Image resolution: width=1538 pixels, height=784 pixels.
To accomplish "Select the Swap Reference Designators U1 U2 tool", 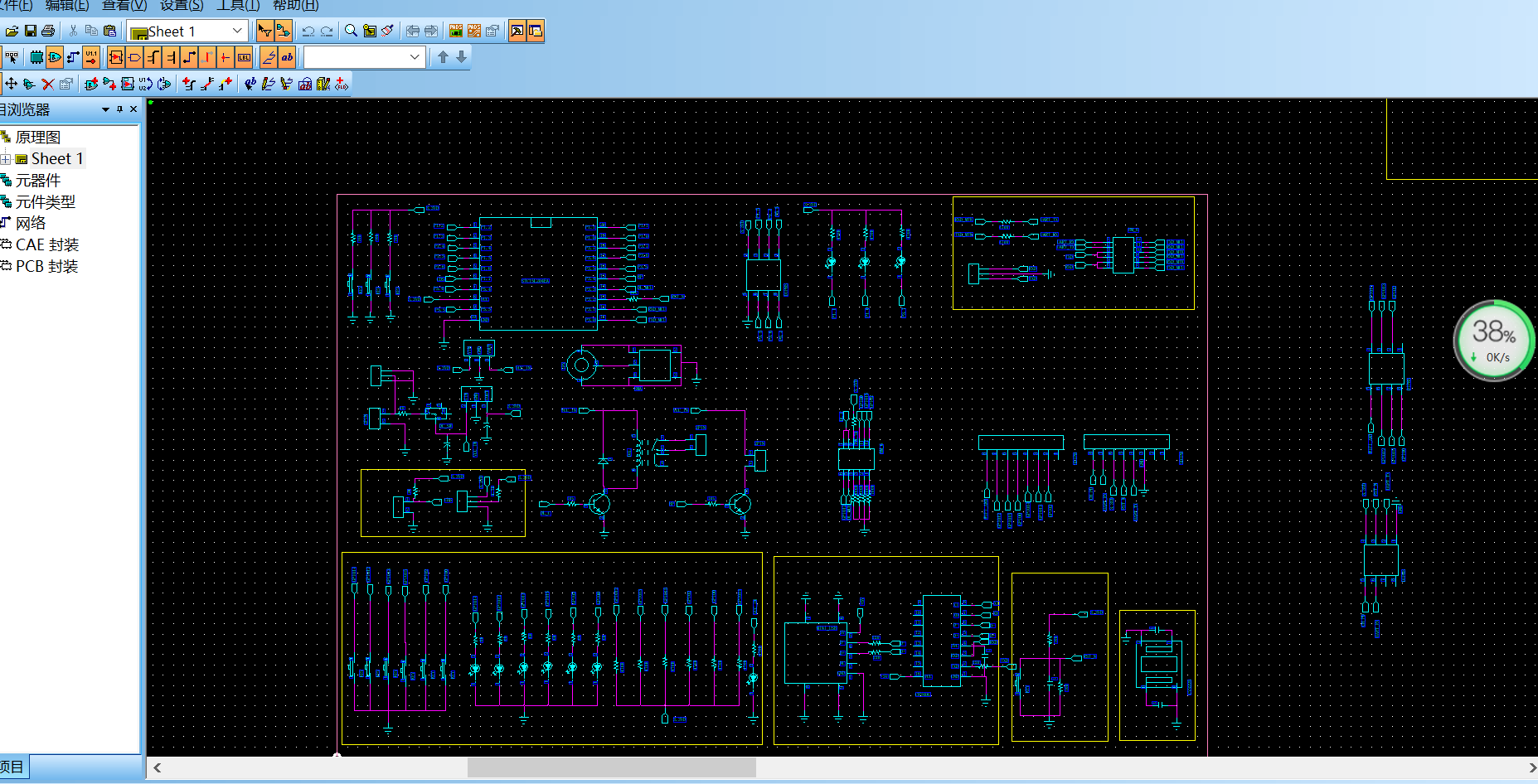I will pyautogui.click(x=146, y=84).
